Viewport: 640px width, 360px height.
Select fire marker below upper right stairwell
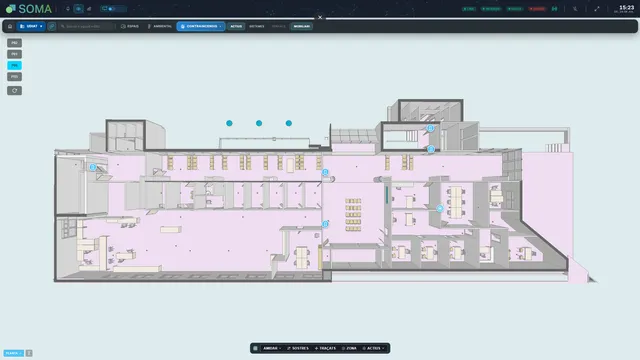pyautogui.click(x=431, y=149)
